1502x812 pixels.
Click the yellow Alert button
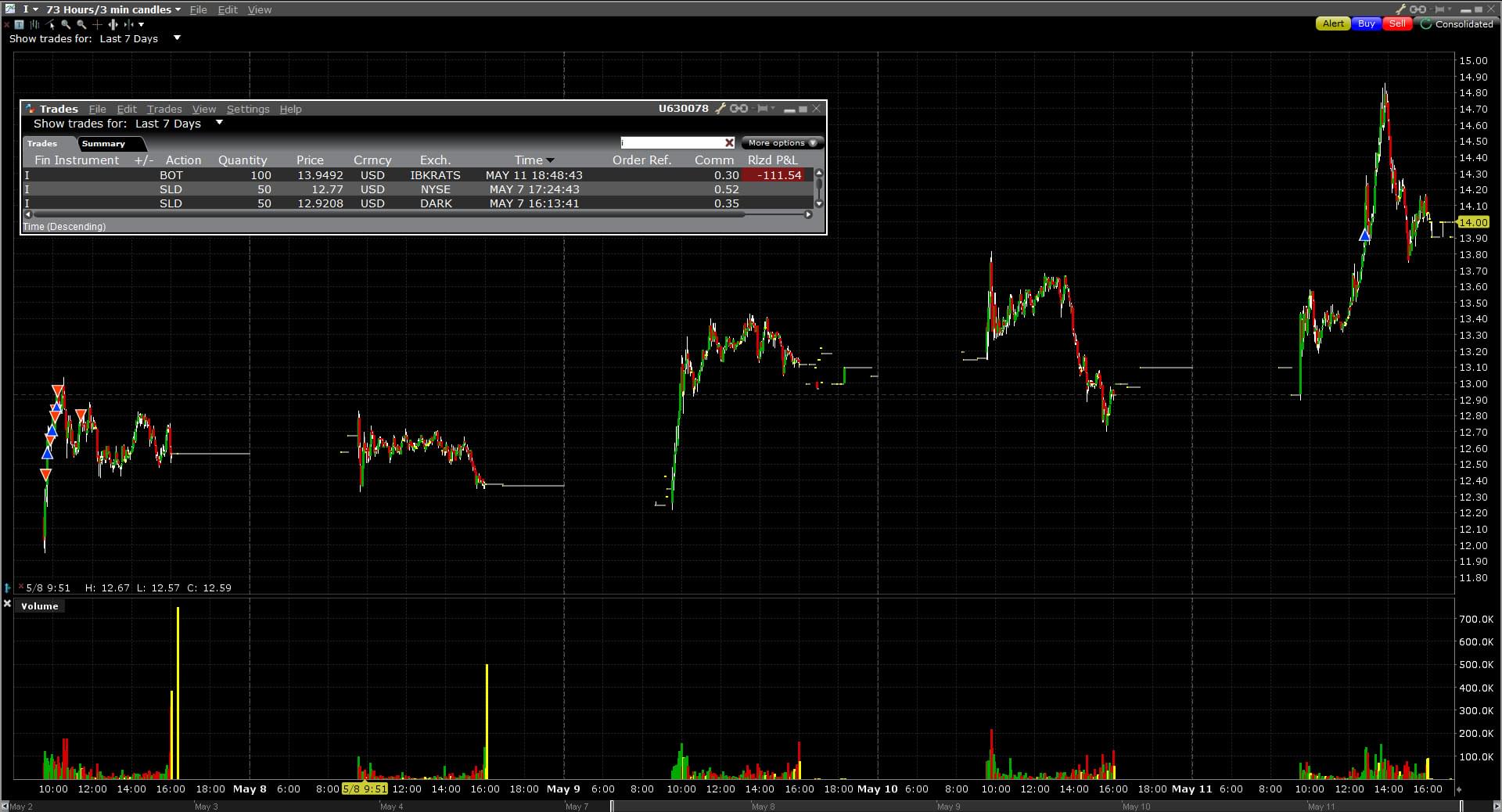point(1333,24)
